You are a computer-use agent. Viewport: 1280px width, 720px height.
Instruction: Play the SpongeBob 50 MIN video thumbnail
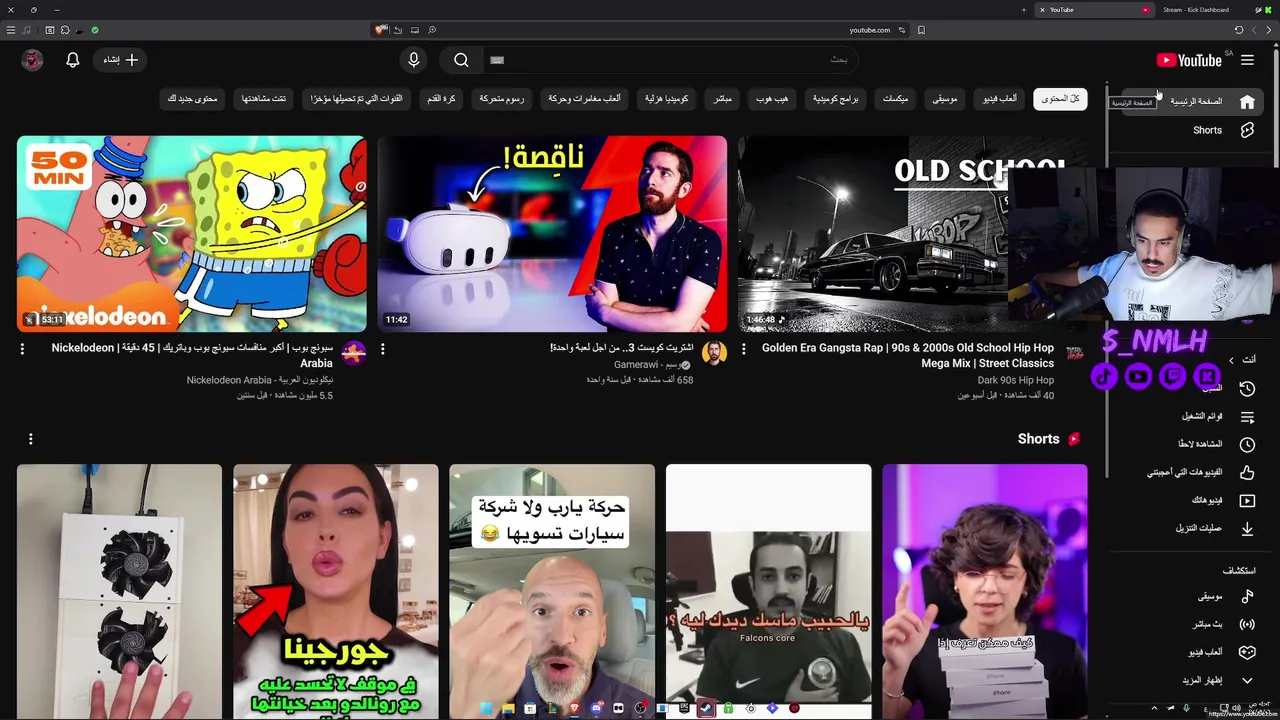tap(192, 234)
